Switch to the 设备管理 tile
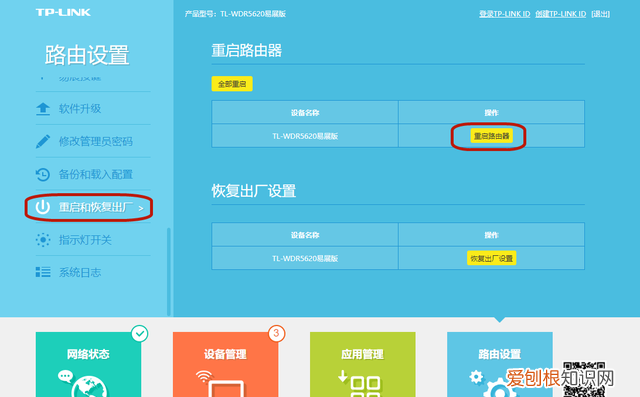 pos(225,364)
